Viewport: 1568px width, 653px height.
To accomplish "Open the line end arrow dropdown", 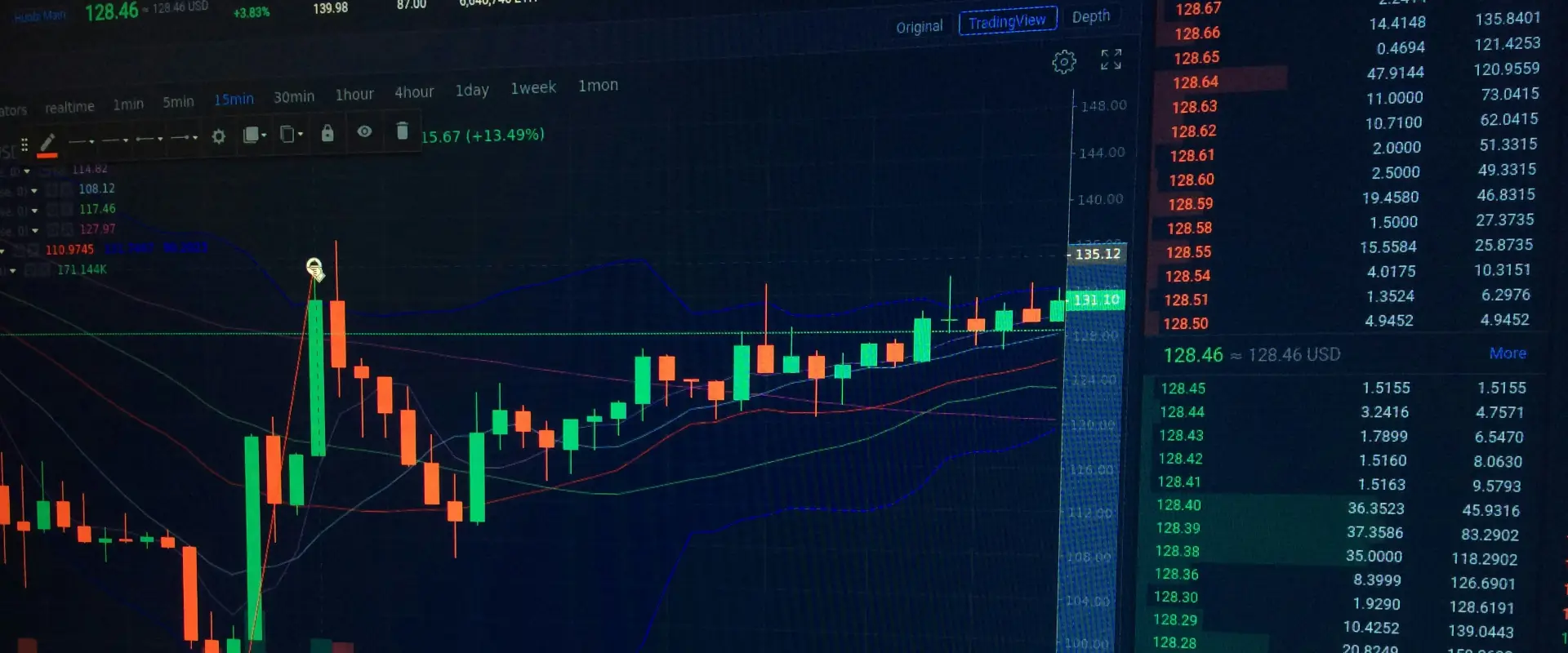I will click(x=185, y=137).
